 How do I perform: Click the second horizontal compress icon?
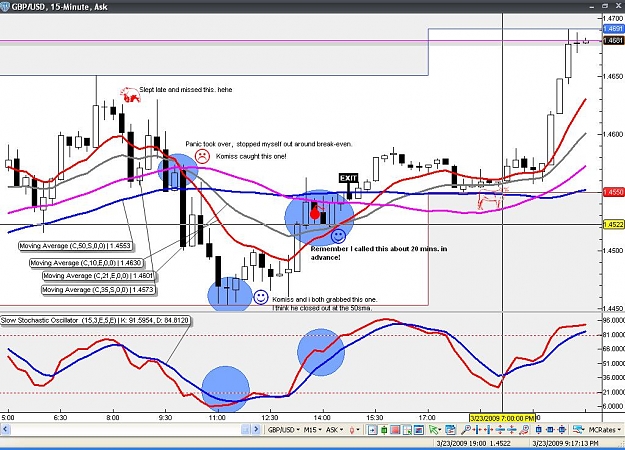pos(488,430)
